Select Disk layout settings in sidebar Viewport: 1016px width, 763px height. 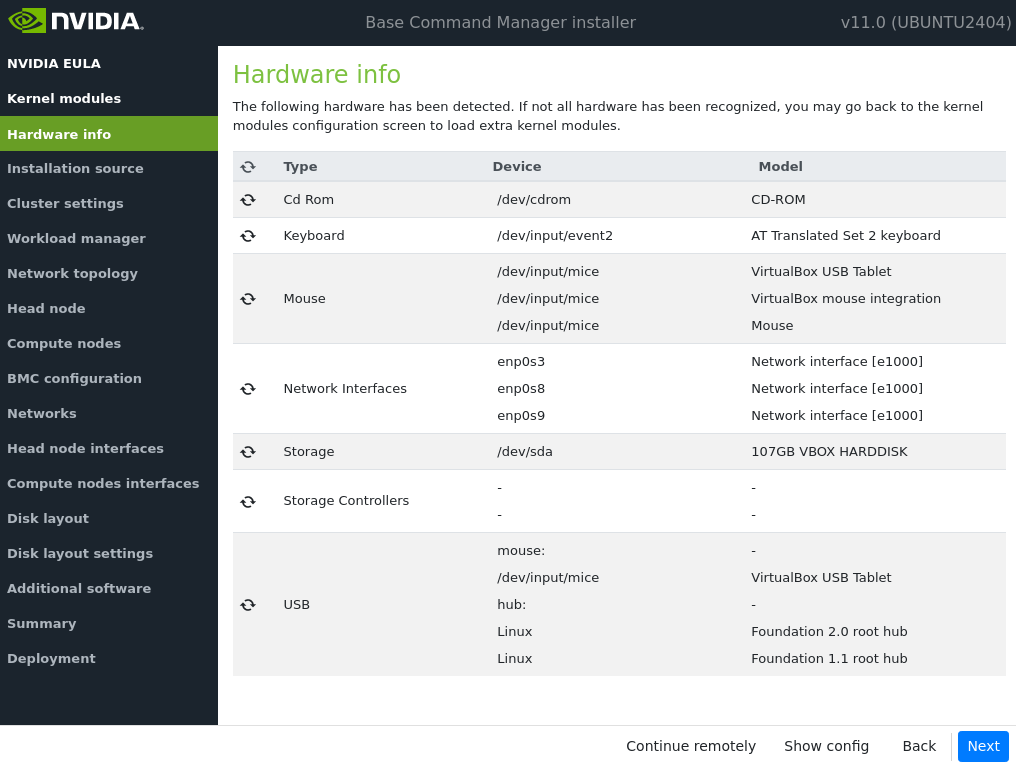pyautogui.click(x=109, y=553)
